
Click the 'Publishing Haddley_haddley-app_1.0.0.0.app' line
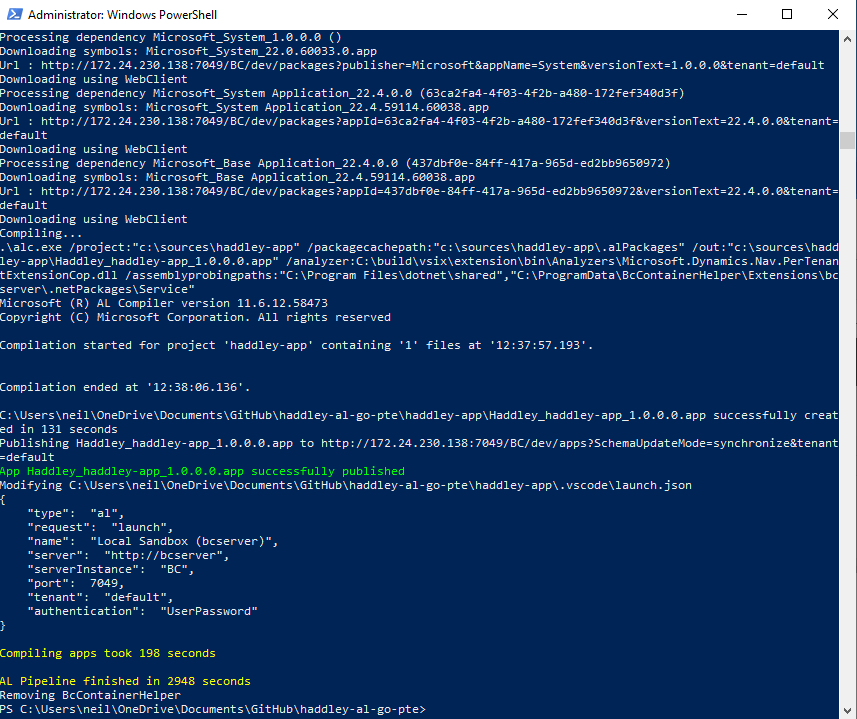[419, 450]
